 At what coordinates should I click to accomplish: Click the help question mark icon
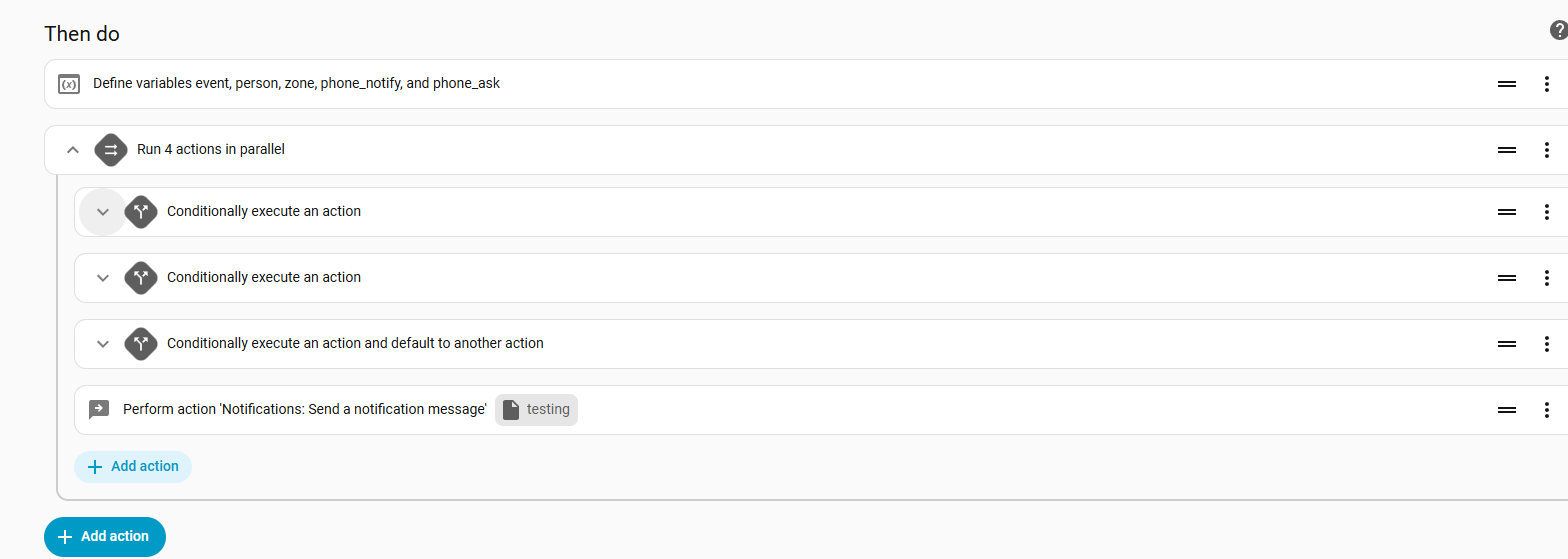coord(1558,31)
